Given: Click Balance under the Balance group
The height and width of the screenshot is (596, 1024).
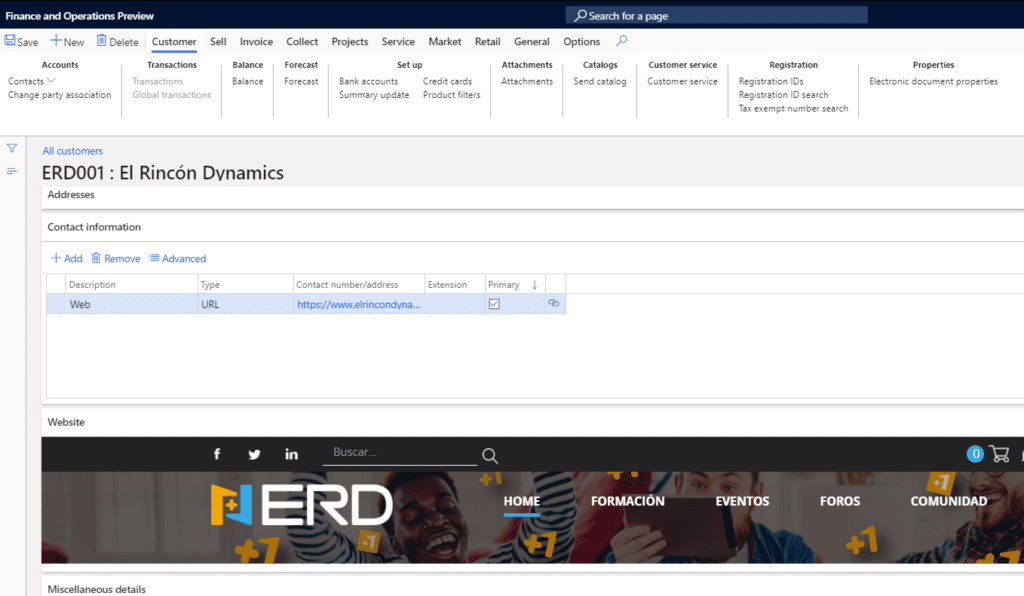Looking at the screenshot, I should (x=248, y=81).
